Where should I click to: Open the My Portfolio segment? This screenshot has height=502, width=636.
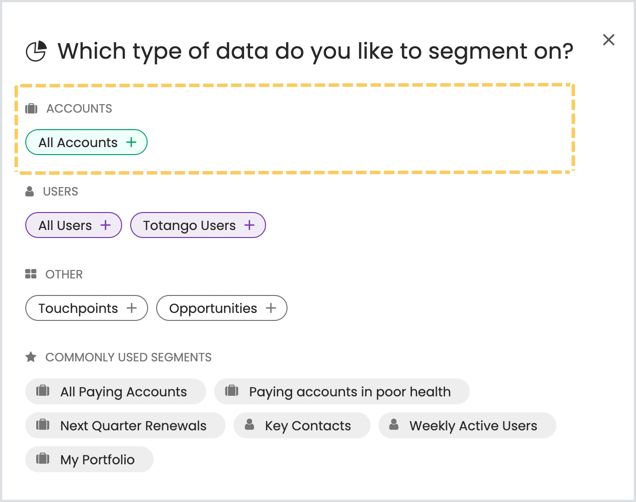[89, 459]
